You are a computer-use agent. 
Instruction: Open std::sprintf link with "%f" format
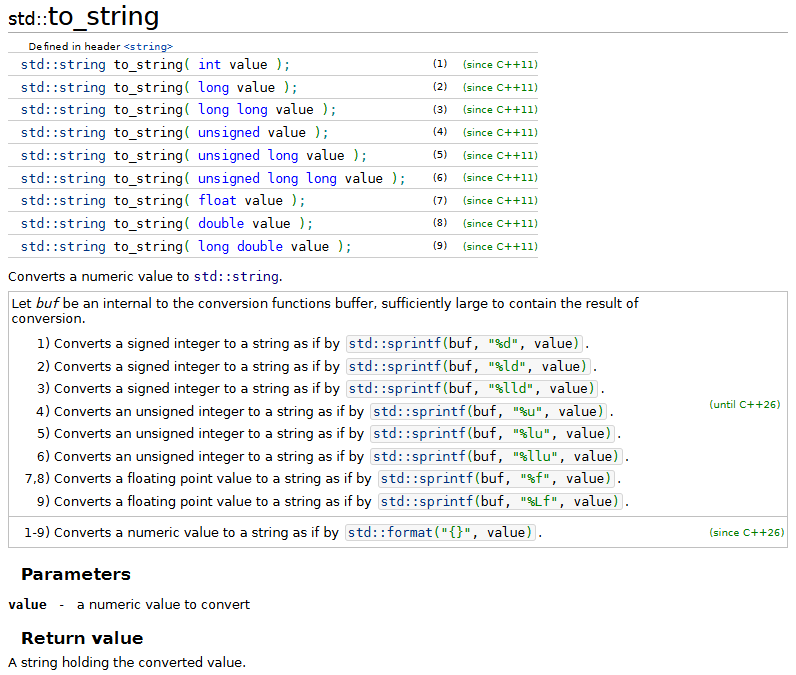pos(426,479)
